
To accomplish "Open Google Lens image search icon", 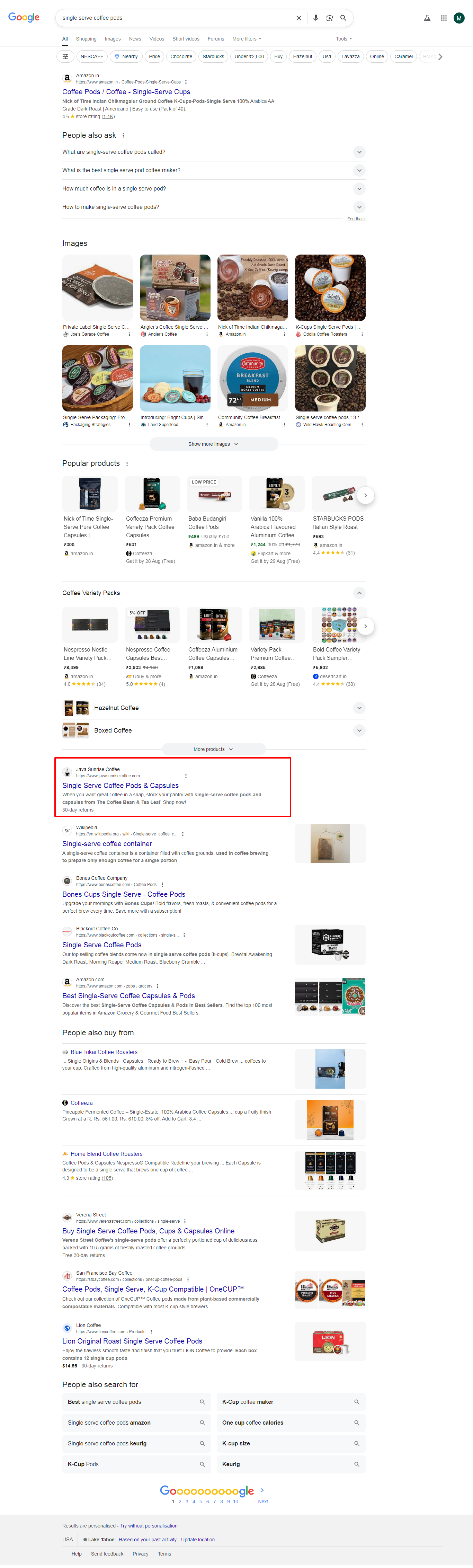I will [x=329, y=18].
